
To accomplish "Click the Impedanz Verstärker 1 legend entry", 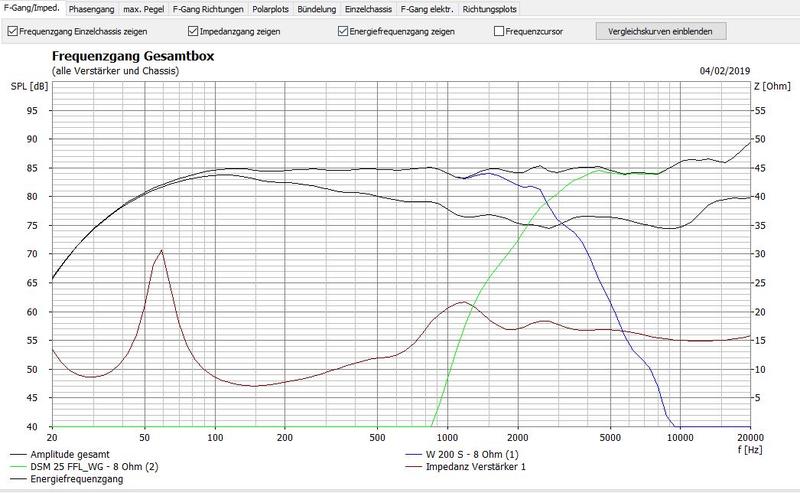I will (465, 466).
